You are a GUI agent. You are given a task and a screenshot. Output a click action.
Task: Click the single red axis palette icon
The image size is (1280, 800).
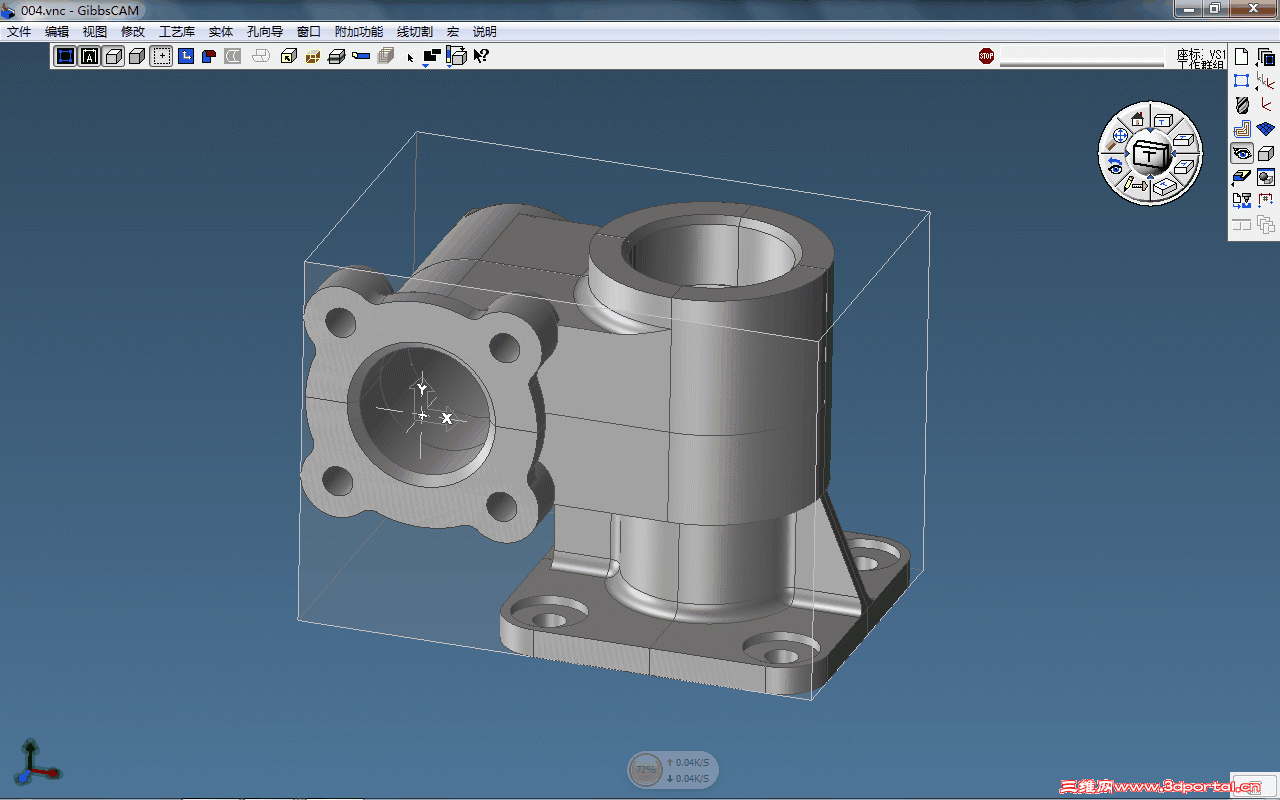(x=1266, y=105)
